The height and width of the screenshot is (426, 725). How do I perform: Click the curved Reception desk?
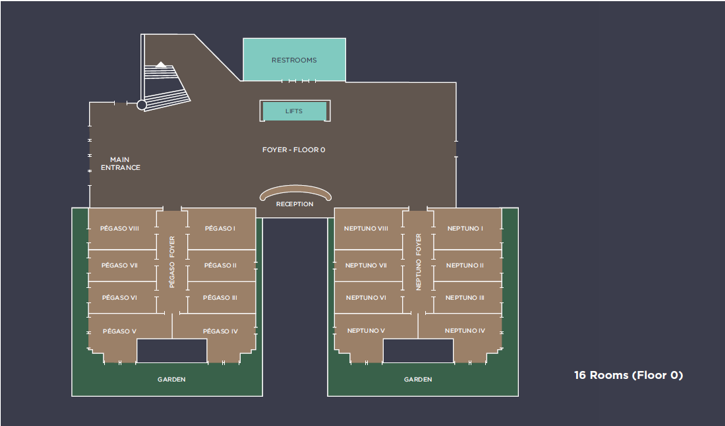294,194
